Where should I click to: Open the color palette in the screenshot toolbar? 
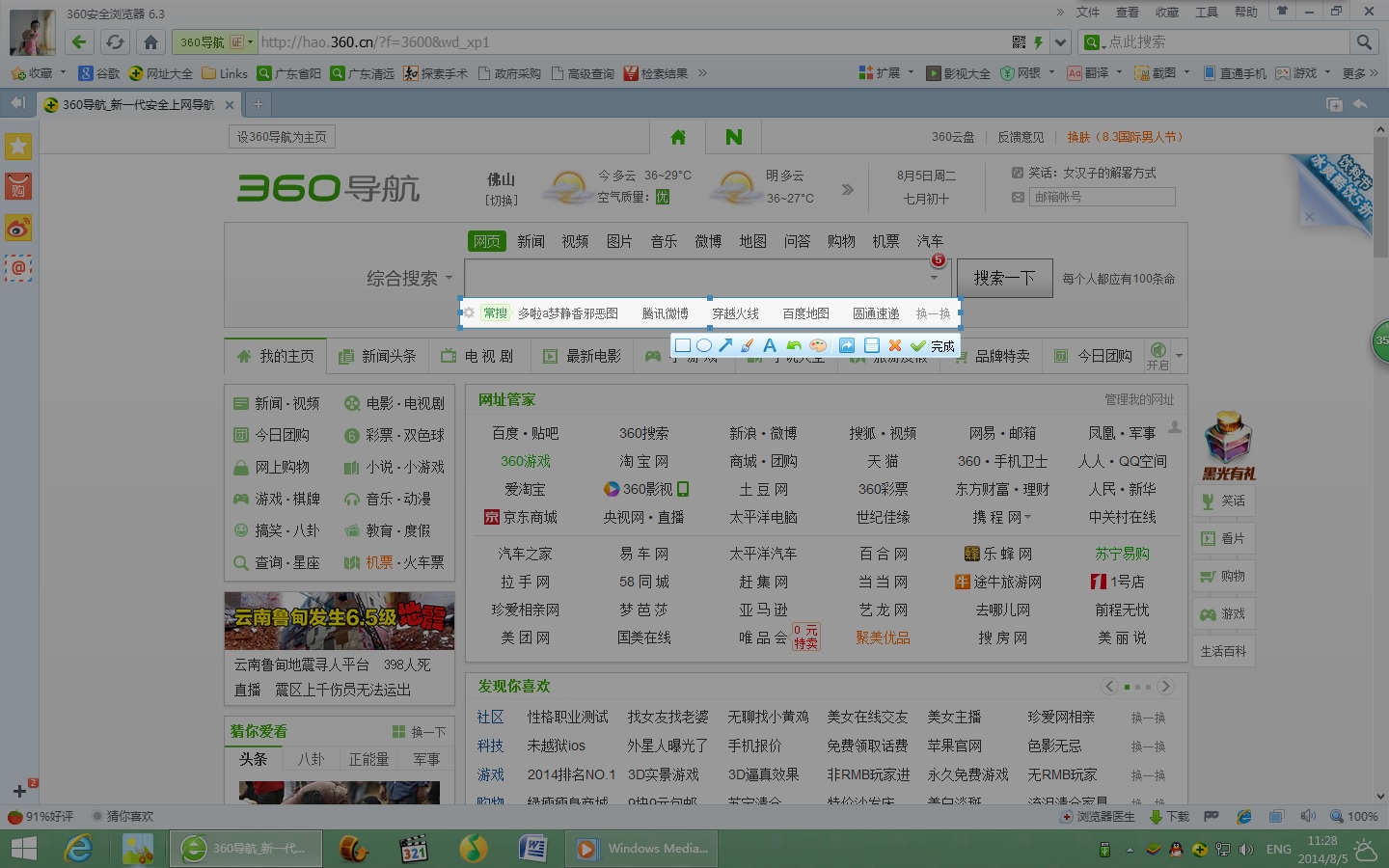click(818, 345)
